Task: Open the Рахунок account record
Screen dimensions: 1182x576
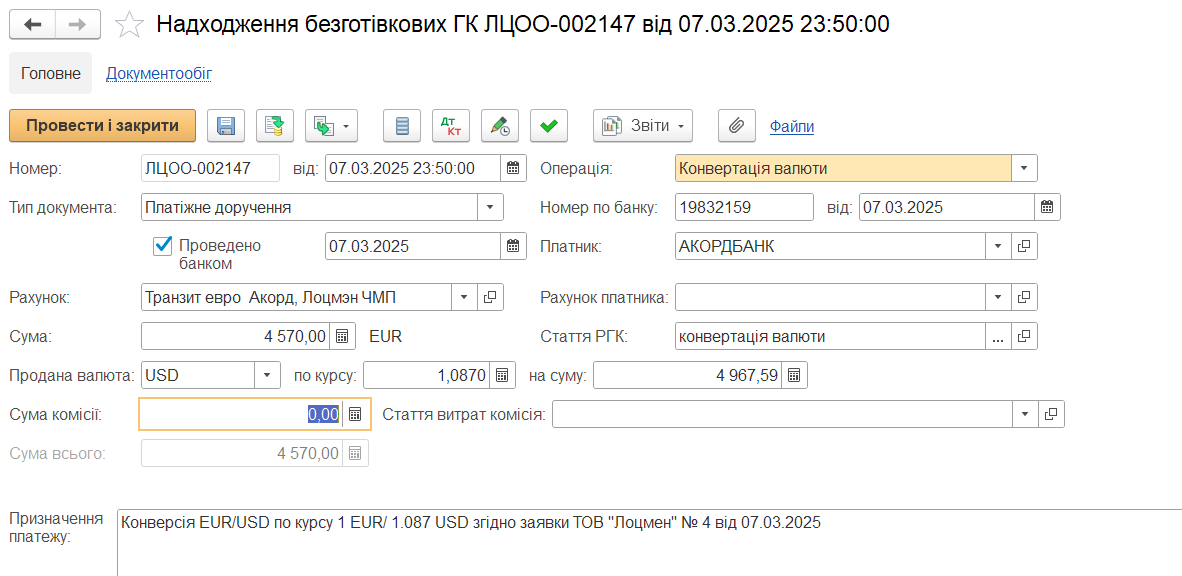Action: (x=490, y=297)
